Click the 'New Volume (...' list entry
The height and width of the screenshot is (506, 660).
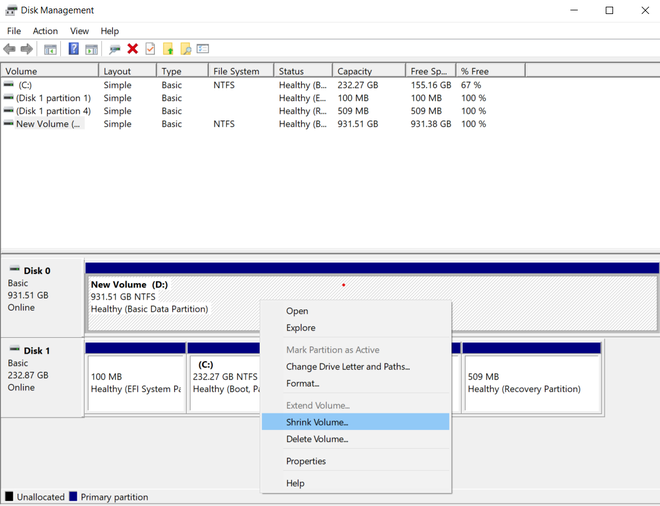48,124
